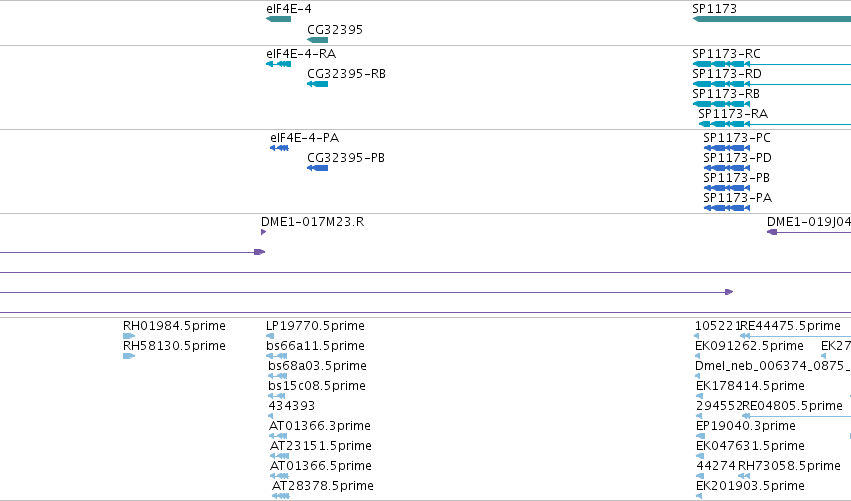
Task: Click the 105221 feature label
Action: click(x=717, y=326)
